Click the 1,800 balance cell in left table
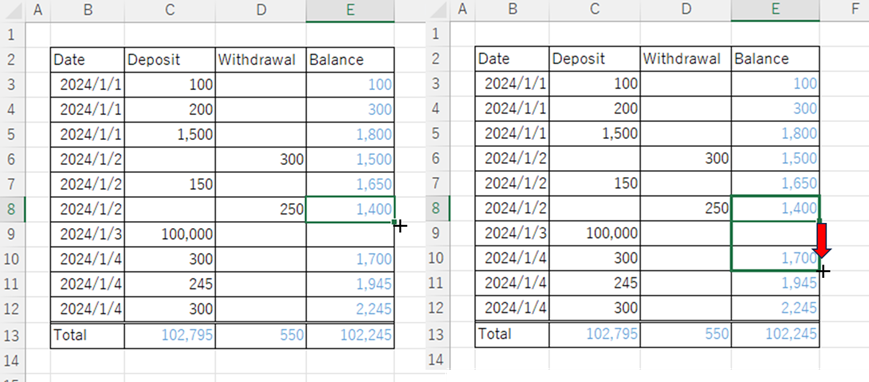Screen dimensions: 869x382 tap(350, 135)
